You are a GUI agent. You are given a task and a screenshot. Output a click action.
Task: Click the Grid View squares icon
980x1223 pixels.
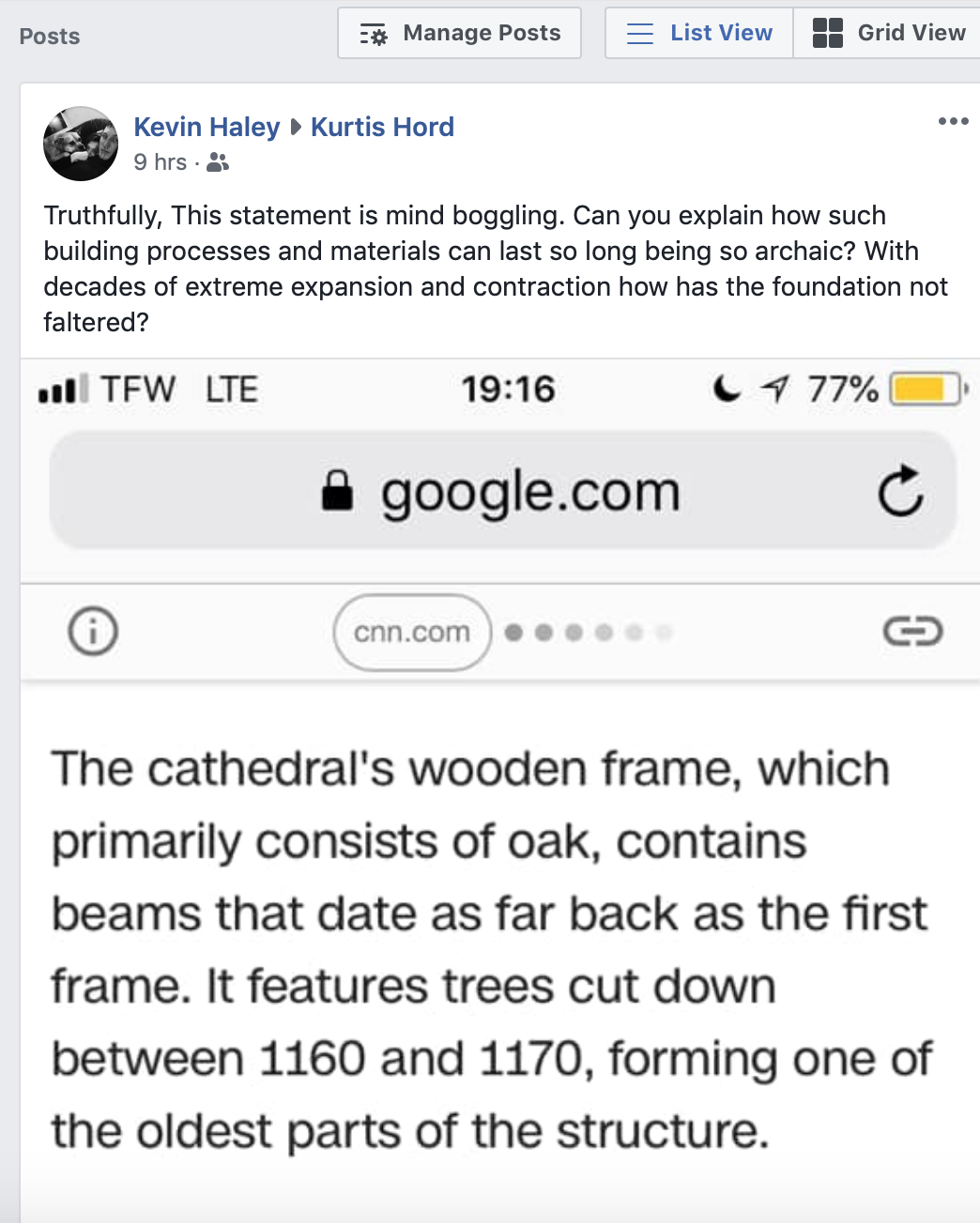coord(827,33)
